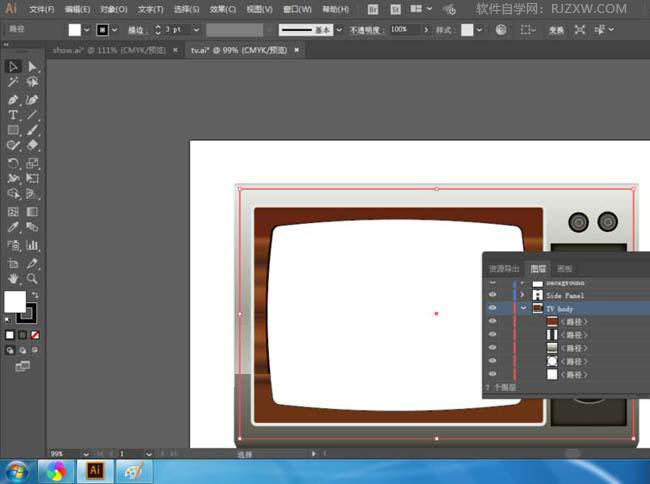The height and width of the screenshot is (484, 650).
Task: Open the 文件(F) menu
Action: coord(42,9)
